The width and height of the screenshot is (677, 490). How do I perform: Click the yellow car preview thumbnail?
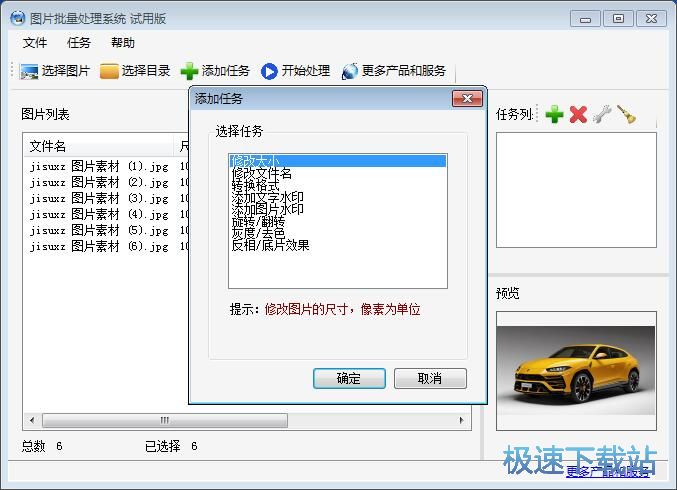(576, 360)
